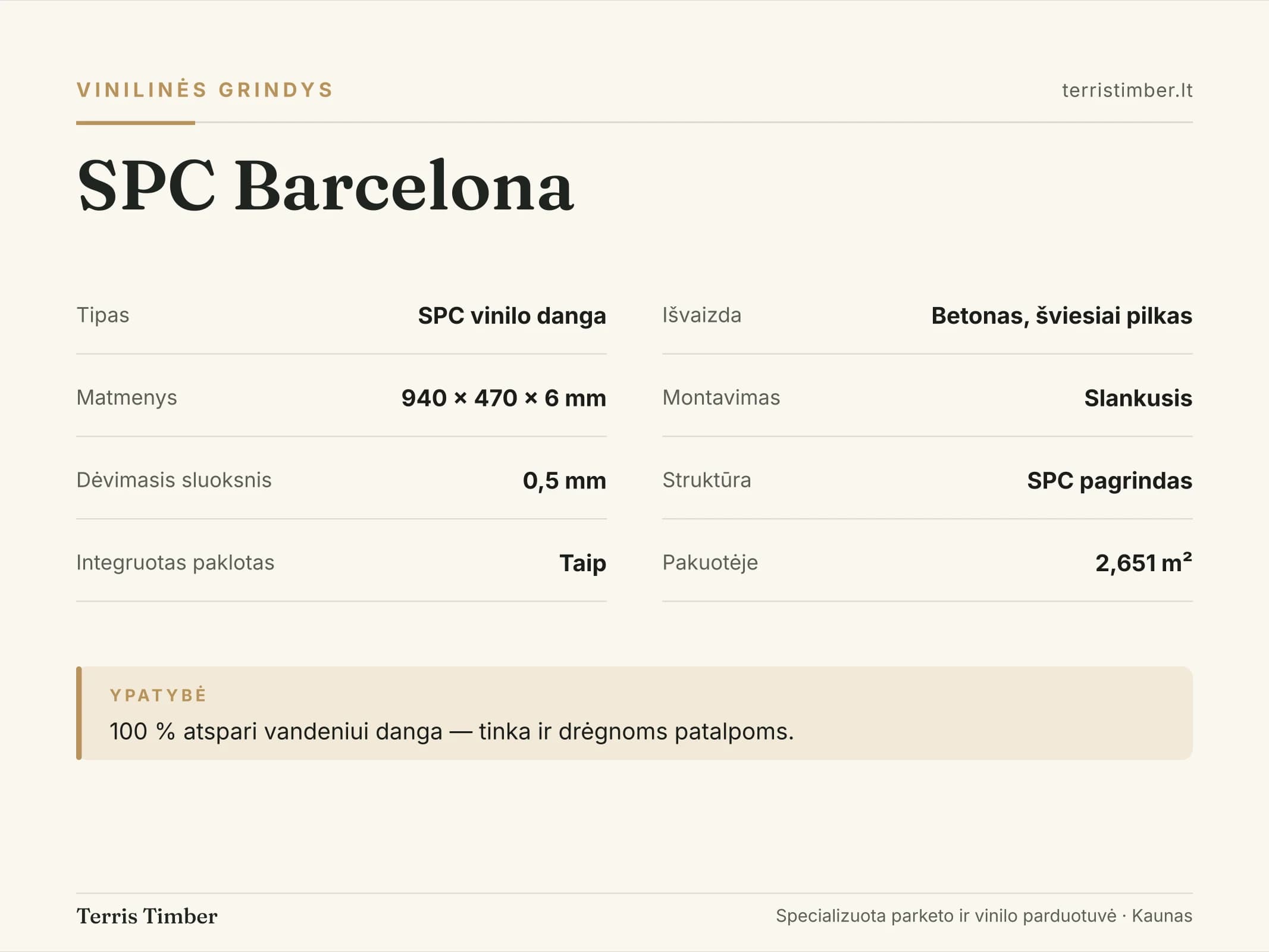The width and height of the screenshot is (1269, 952).
Task: Select the Integruotas paklotas label
Action: pos(175,562)
